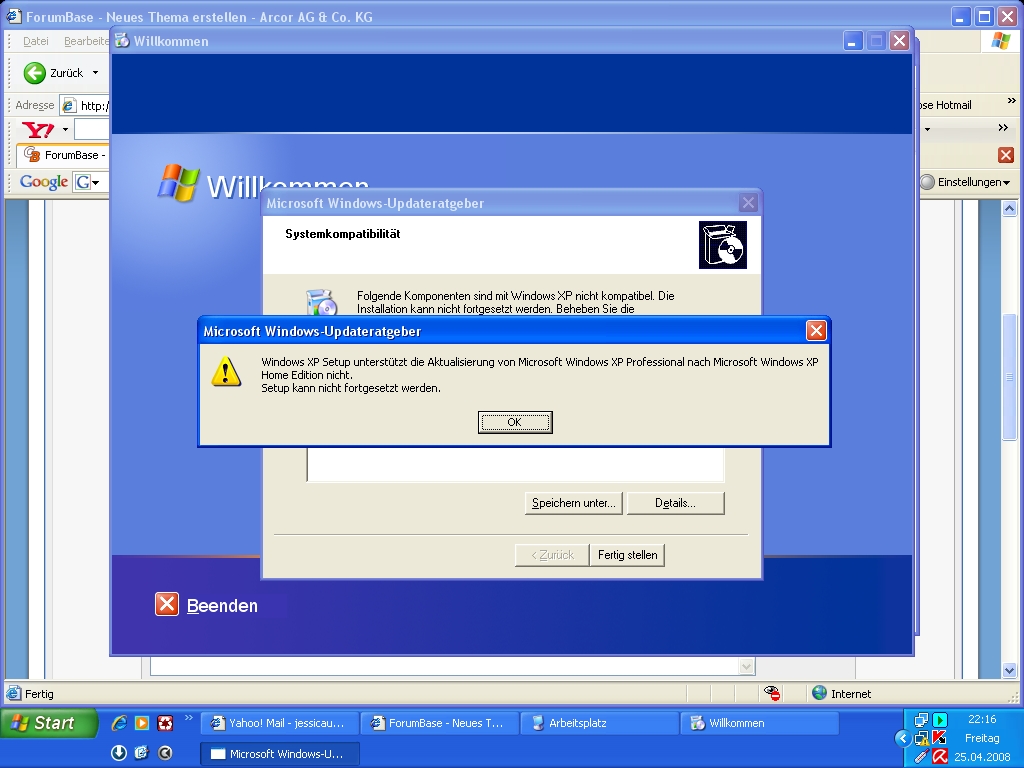Image resolution: width=1024 pixels, height=768 pixels.
Task: Click Fertig stellen button
Action: [627, 554]
